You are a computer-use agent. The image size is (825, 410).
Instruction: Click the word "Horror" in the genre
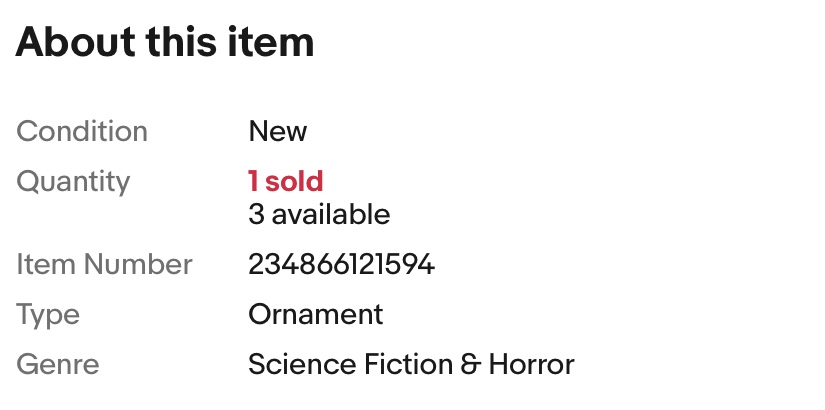pos(532,364)
